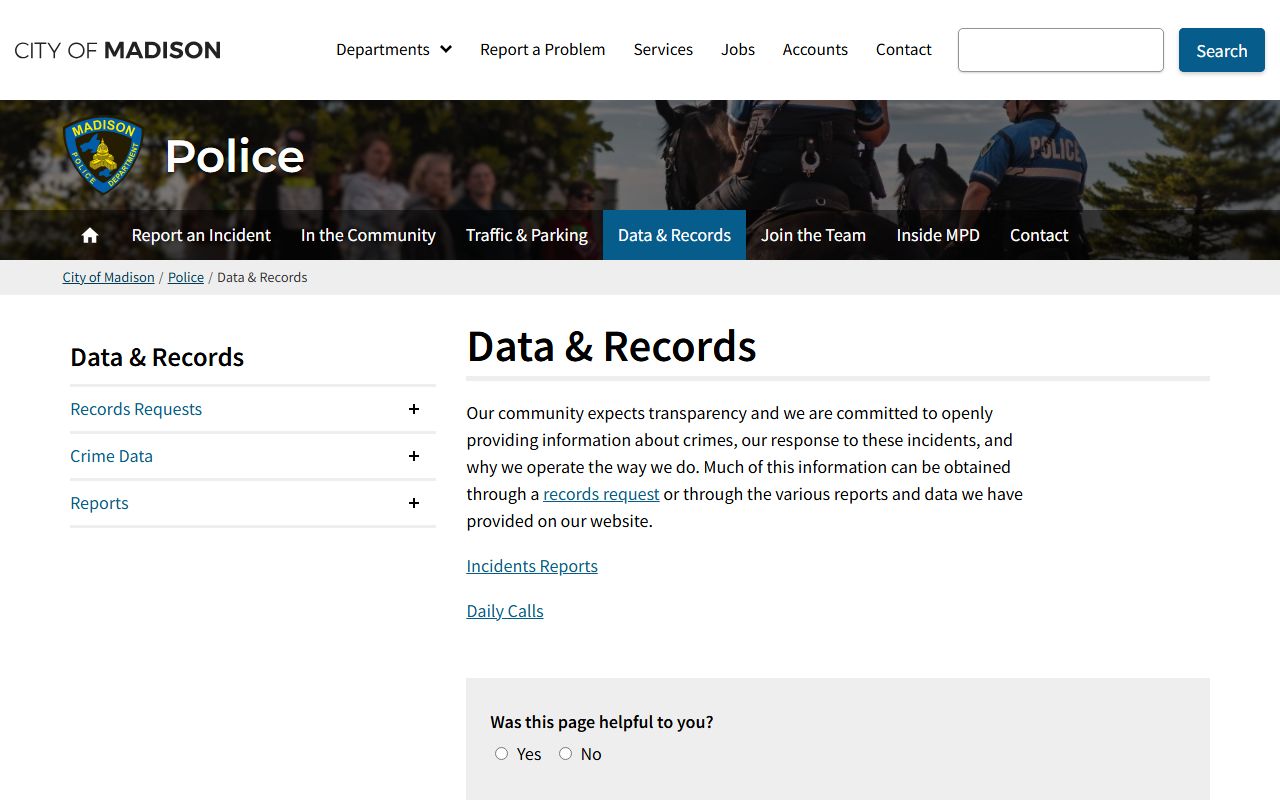This screenshot has width=1280, height=800.
Task: Follow the records request inline link
Action: (601, 494)
